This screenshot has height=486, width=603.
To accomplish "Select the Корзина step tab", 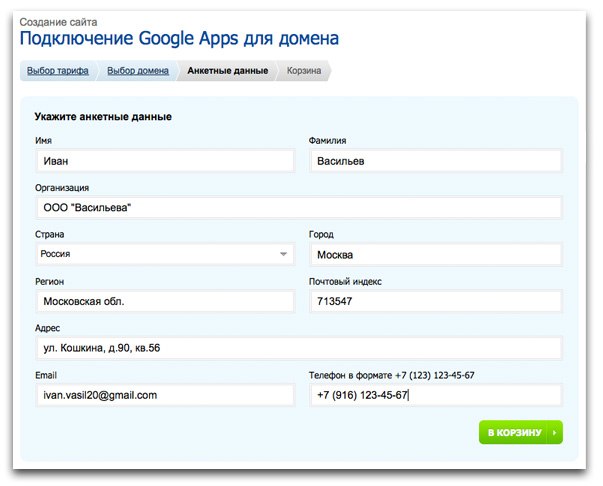I will pos(304,71).
